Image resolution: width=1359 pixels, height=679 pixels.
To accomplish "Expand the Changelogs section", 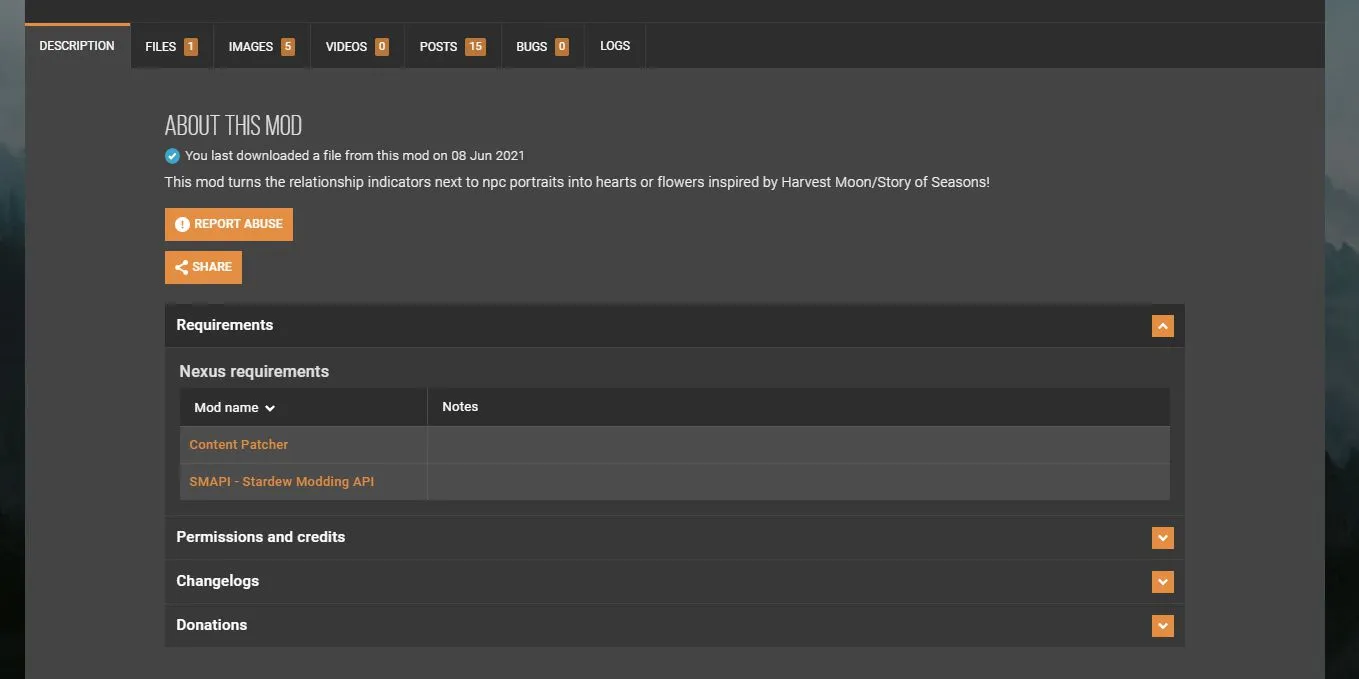I will tap(1162, 582).
